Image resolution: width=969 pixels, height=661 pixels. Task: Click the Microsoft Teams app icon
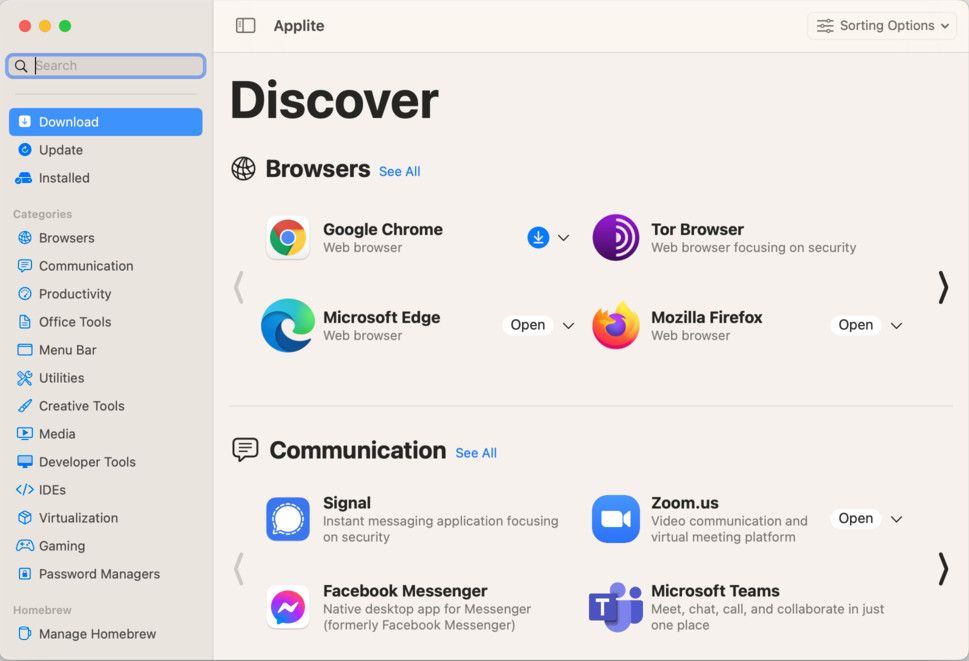(x=616, y=607)
